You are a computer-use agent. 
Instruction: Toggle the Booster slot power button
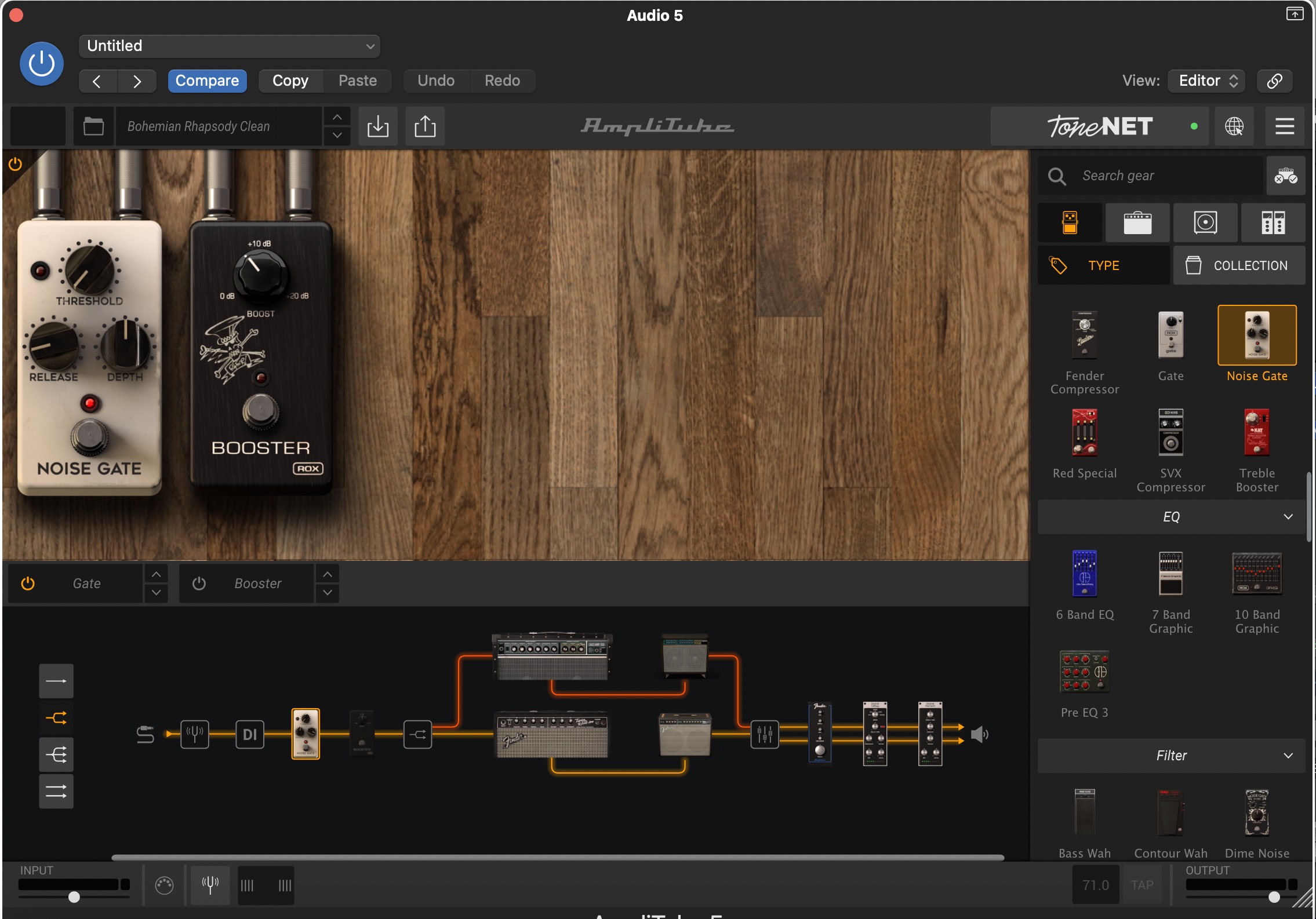coord(199,583)
